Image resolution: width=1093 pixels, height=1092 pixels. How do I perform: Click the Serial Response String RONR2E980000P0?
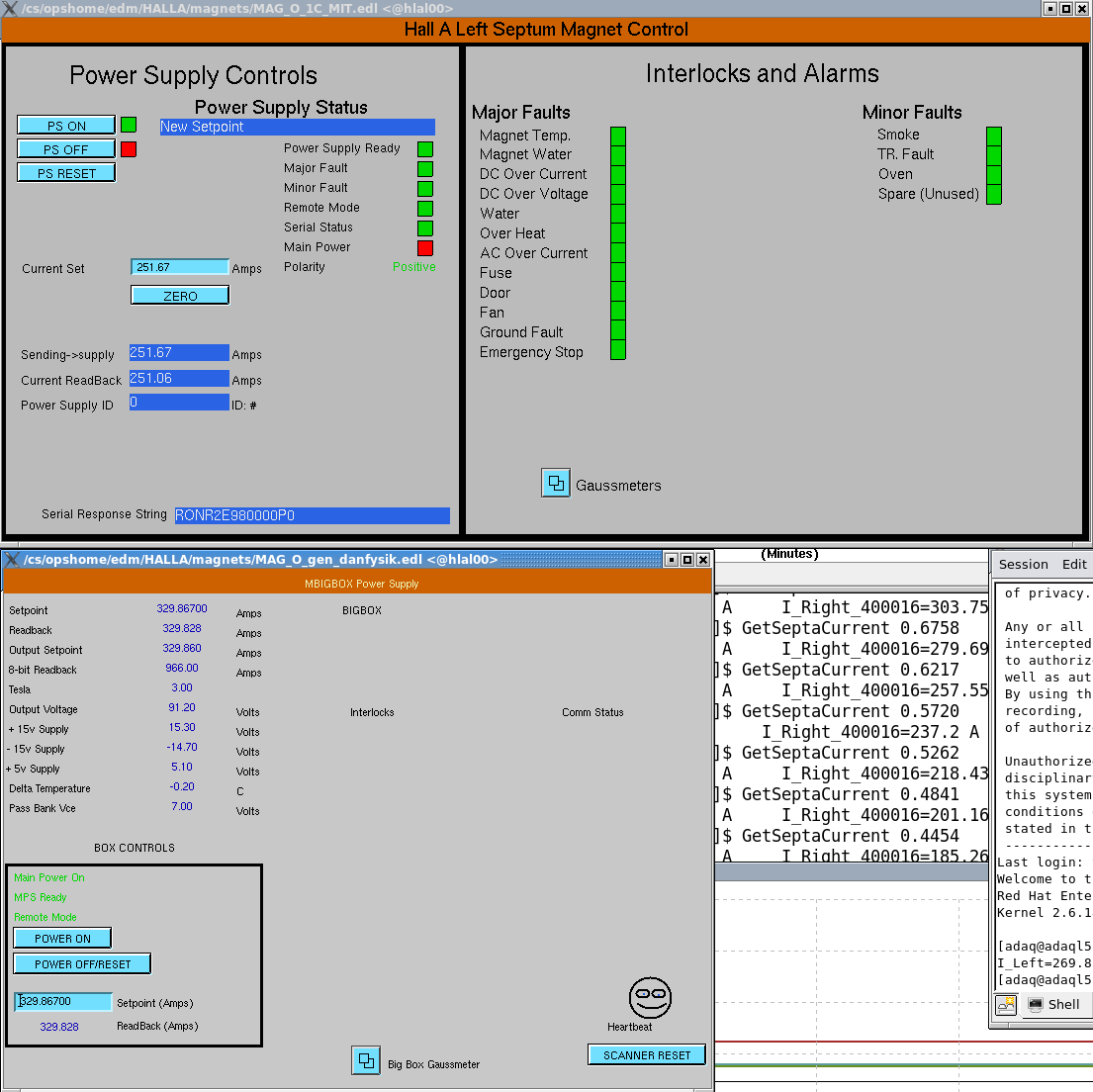313,515
